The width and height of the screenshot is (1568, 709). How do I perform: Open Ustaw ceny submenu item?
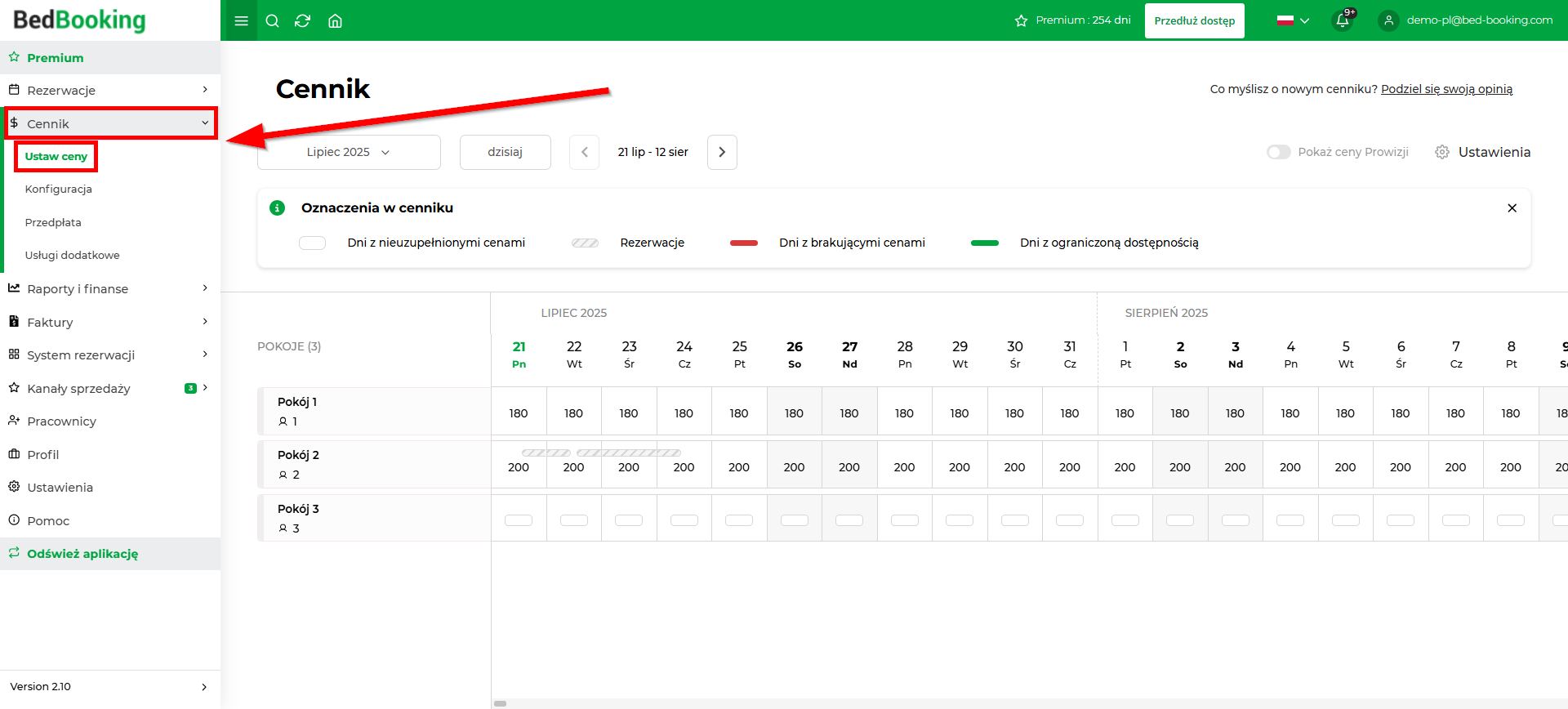click(x=56, y=156)
